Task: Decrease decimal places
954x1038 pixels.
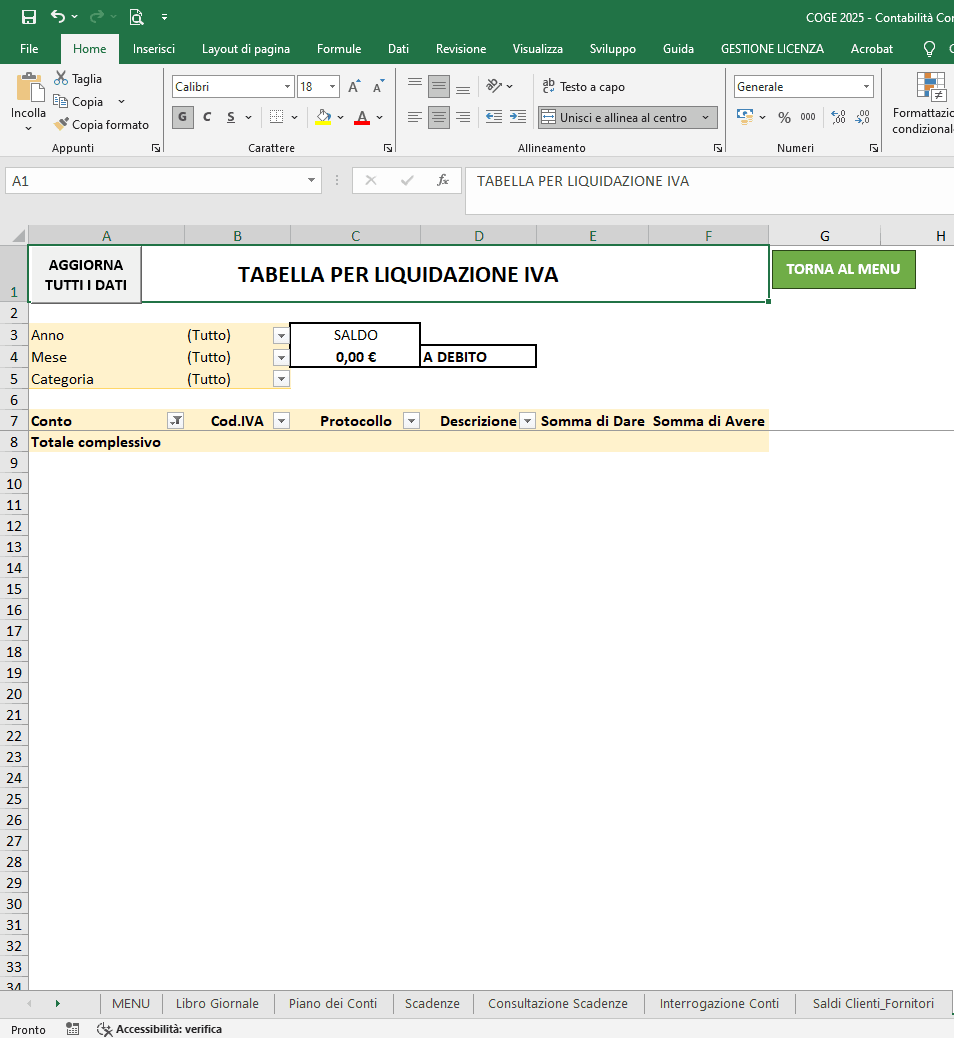Action: coord(863,117)
